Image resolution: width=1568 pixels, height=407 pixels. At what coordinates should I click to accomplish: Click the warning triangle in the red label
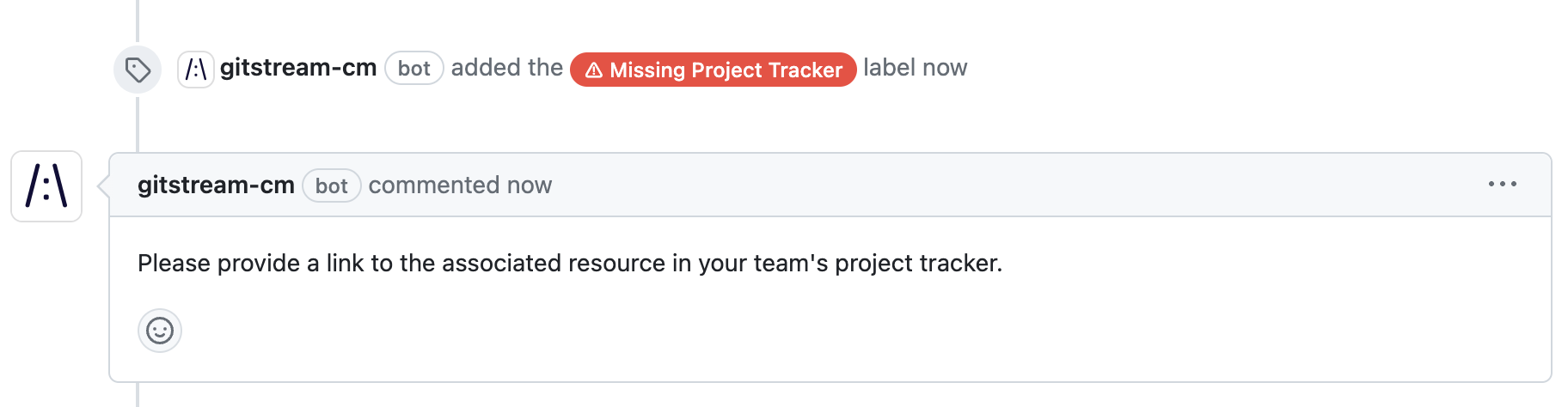(x=594, y=70)
